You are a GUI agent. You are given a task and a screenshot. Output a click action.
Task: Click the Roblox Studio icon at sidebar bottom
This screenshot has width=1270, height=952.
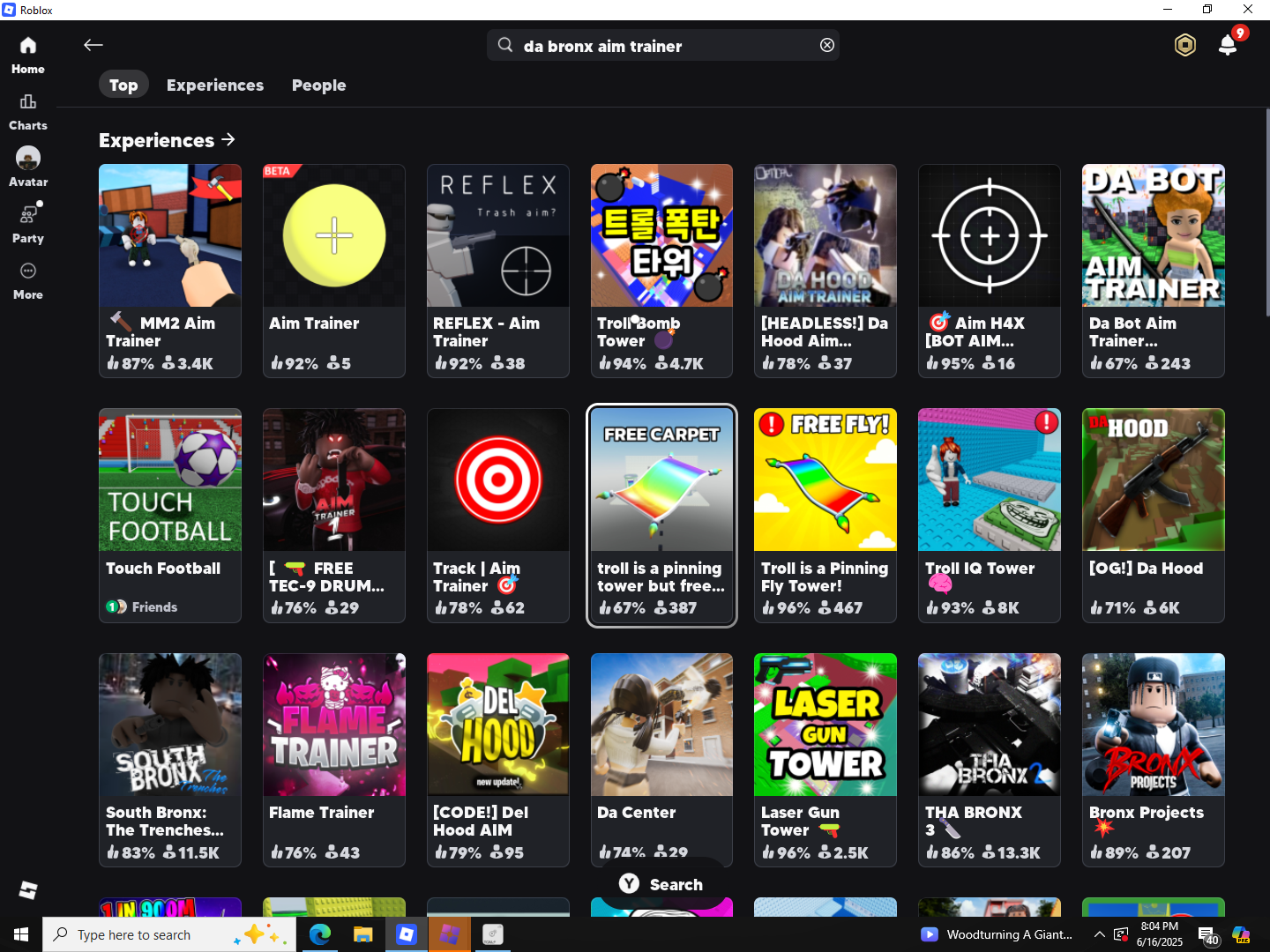pos(28,890)
